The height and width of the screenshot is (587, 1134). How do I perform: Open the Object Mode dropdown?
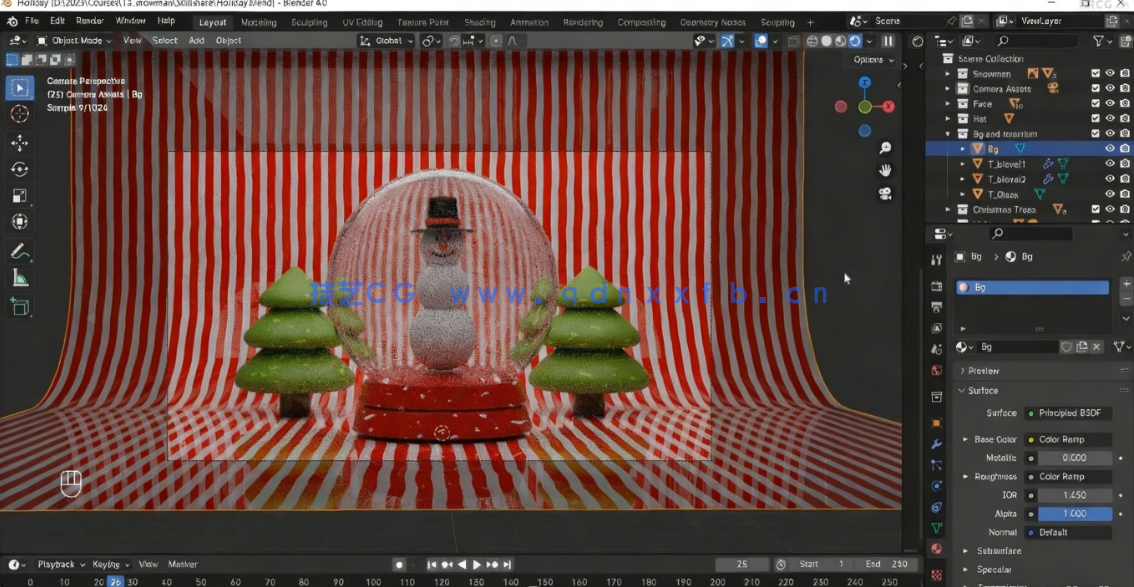click(x=78, y=40)
